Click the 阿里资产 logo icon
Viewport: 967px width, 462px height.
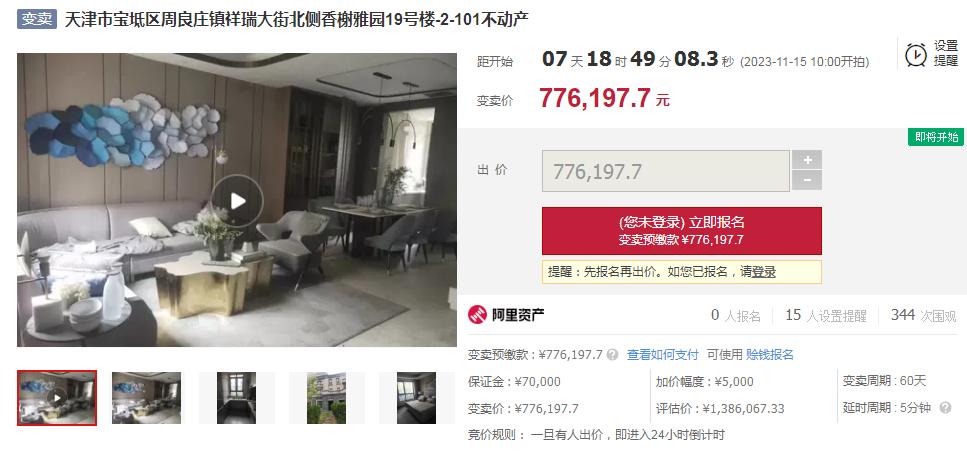pyautogui.click(x=477, y=315)
